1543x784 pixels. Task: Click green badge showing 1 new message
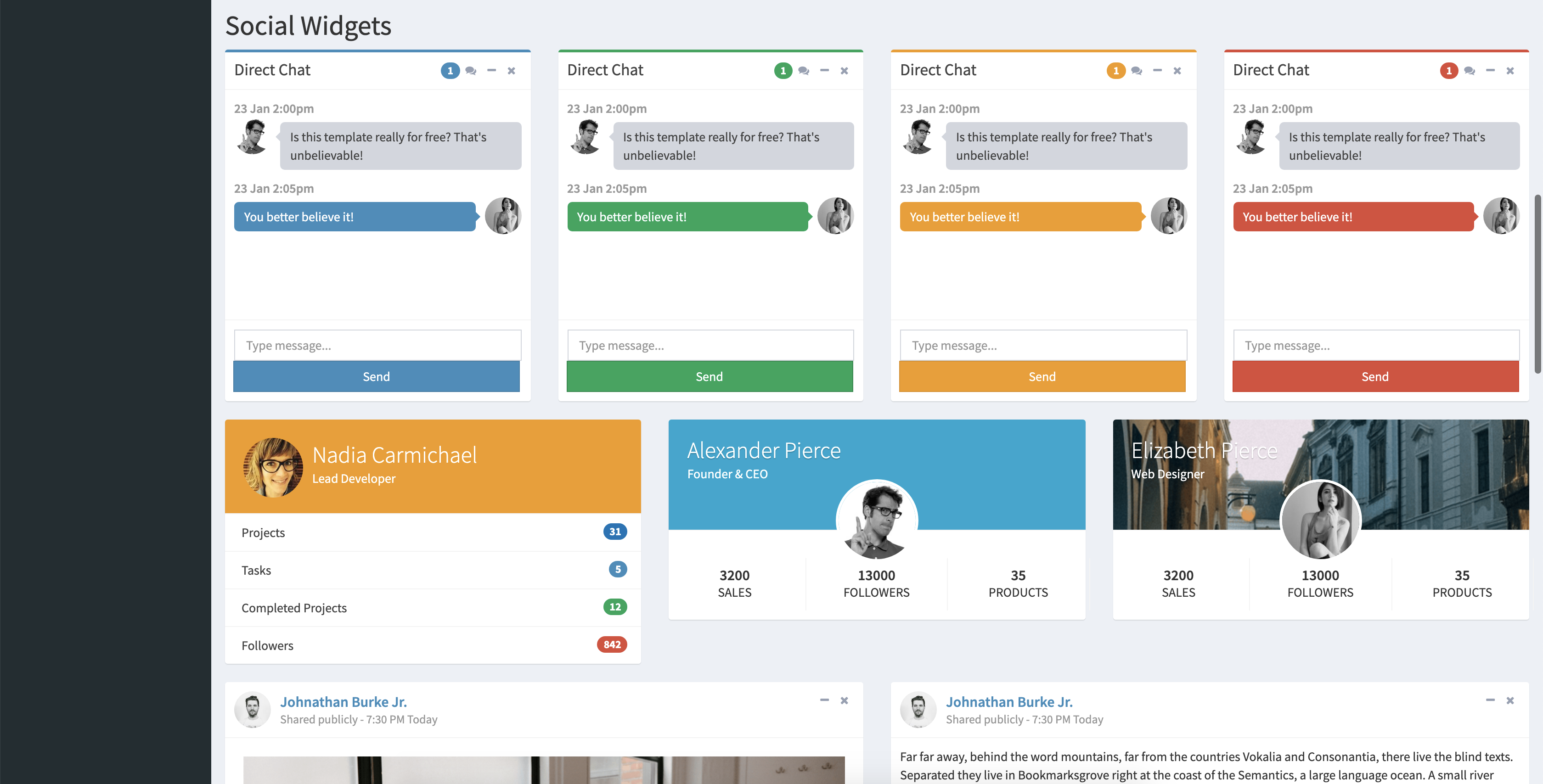click(x=783, y=71)
